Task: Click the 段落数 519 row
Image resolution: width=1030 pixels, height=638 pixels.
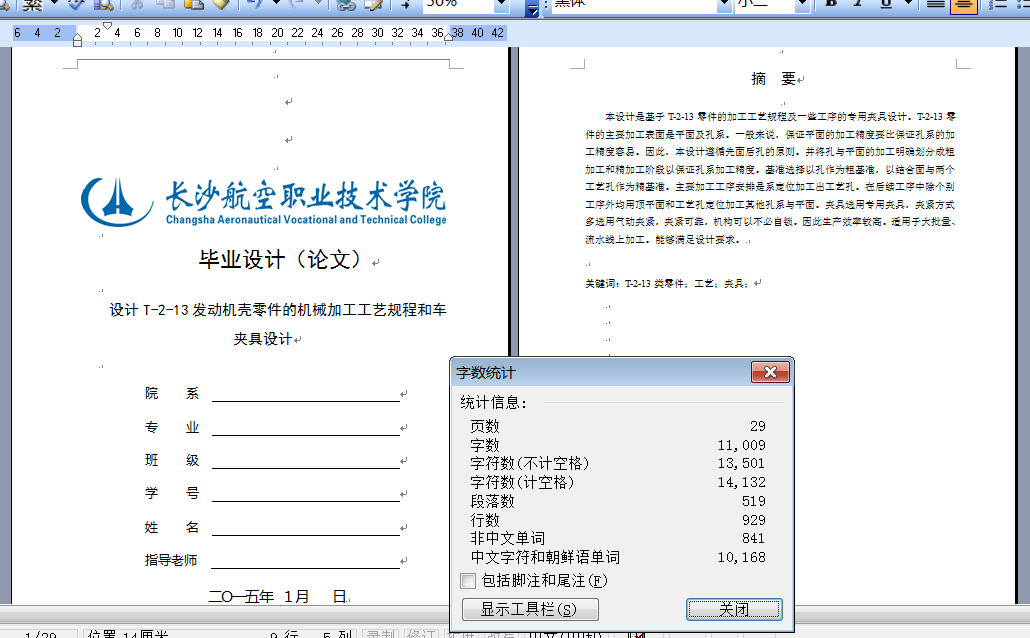Action: (617, 501)
